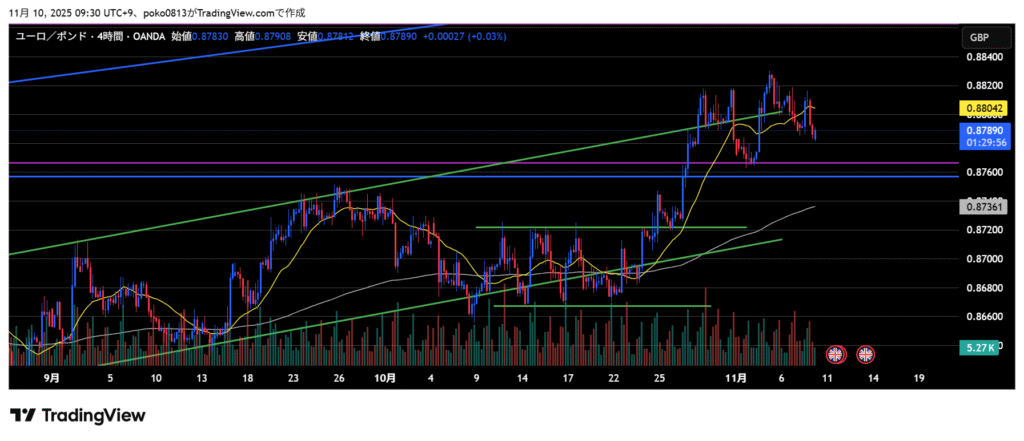Click the first UK flag economic event icon
This screenshot has width=1024, height=441.
point(834,353)
